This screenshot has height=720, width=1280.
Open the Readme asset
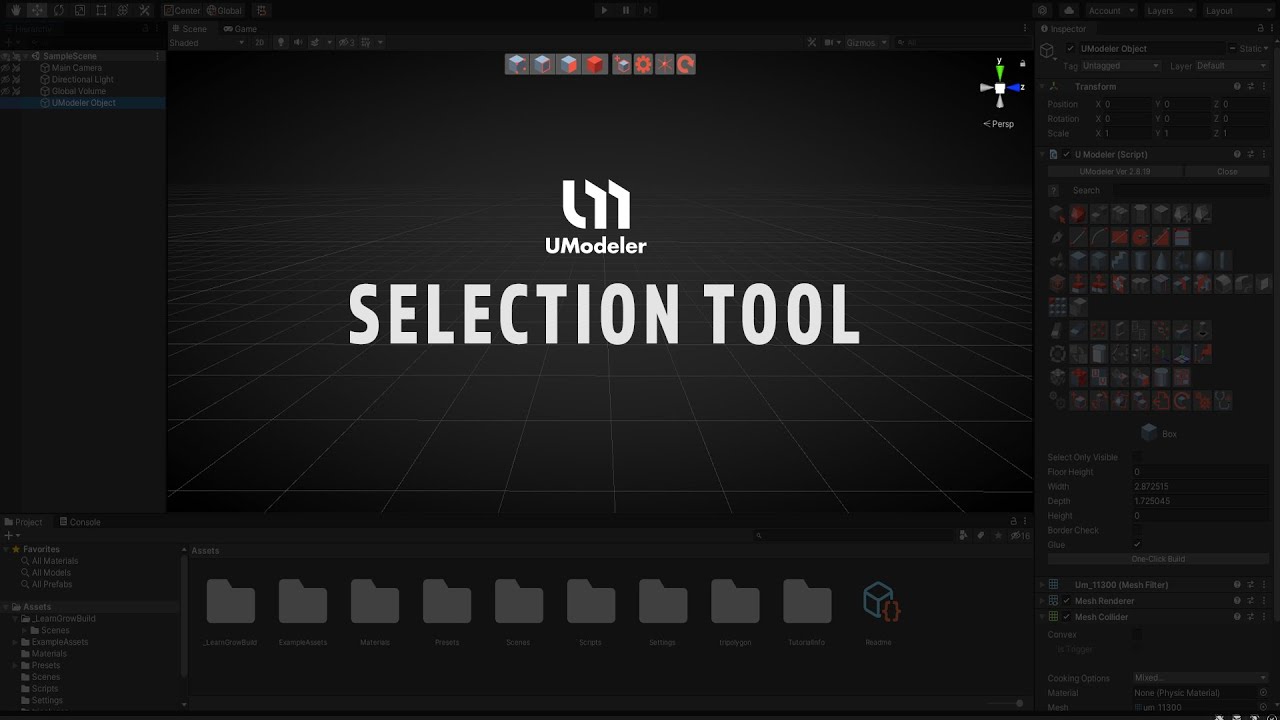point(881,601)
